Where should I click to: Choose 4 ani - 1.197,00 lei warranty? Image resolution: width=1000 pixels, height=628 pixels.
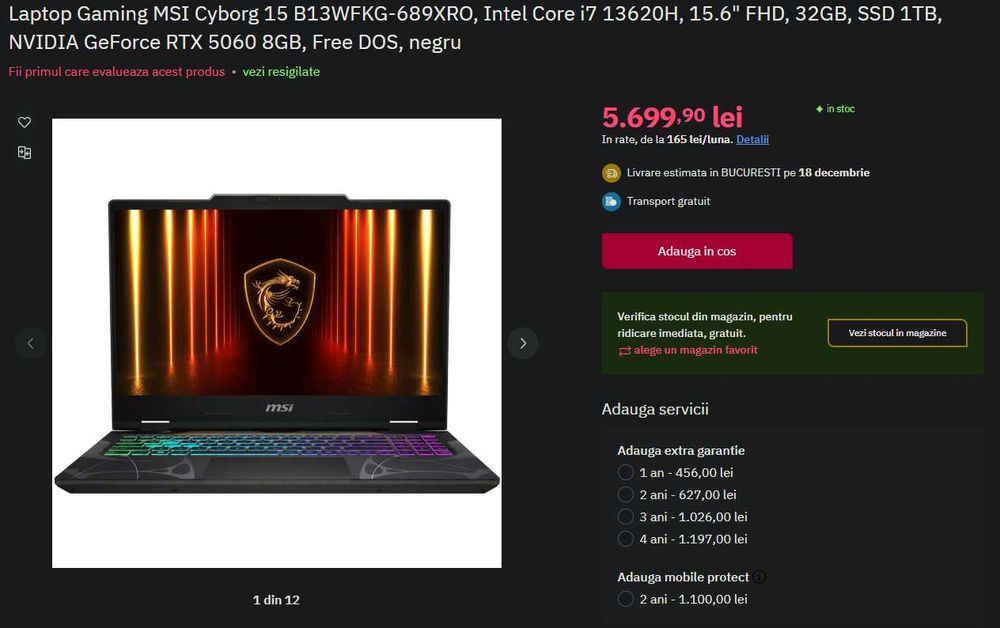pos(625,539)
